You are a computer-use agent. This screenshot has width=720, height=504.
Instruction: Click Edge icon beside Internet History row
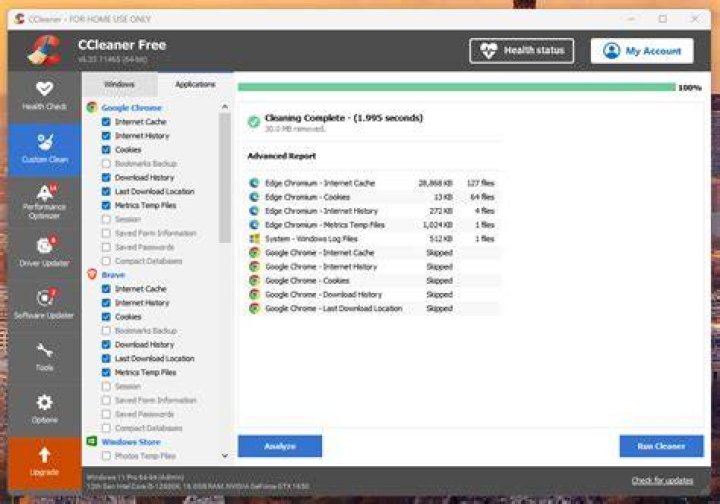[254, 211]
